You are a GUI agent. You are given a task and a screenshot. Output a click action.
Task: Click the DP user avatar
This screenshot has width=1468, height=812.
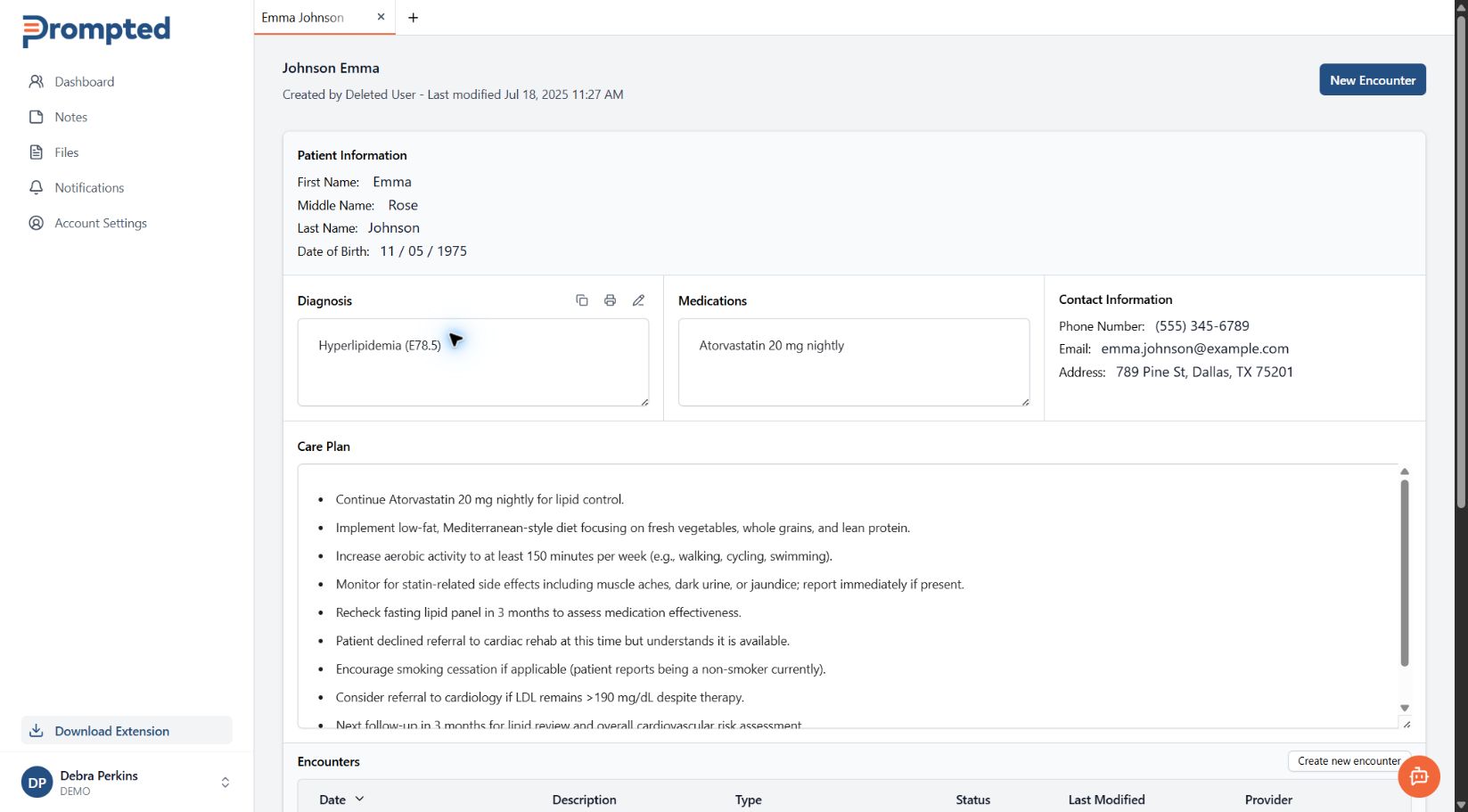(37, 783)
